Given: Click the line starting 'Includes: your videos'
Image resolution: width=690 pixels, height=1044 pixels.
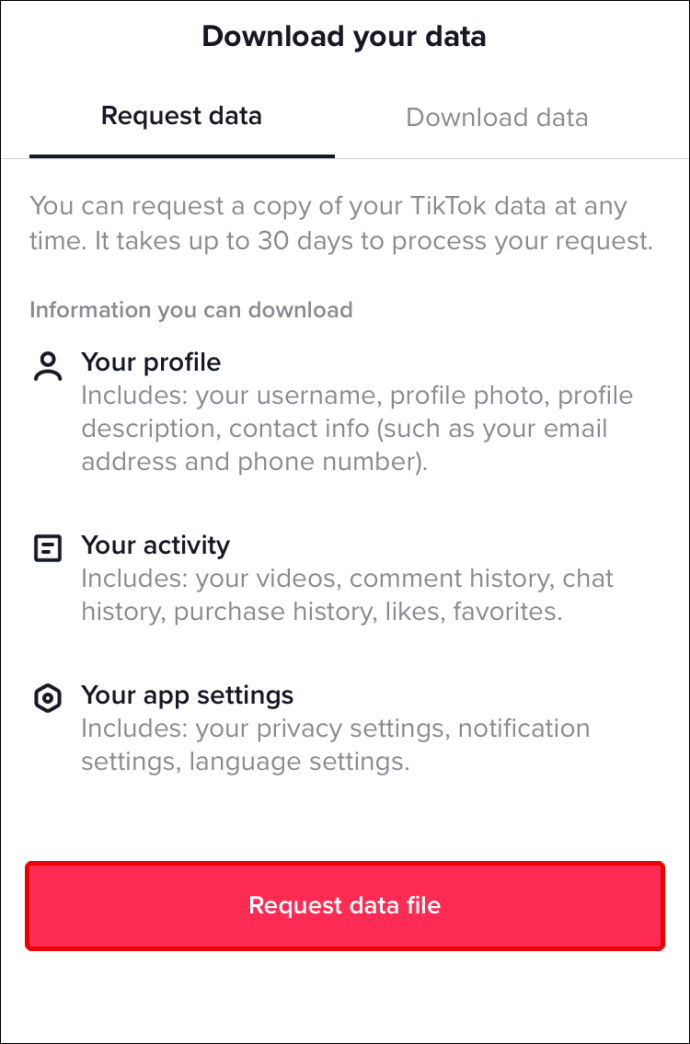Looking at the screenshot, I should click(x=346, y=578).
